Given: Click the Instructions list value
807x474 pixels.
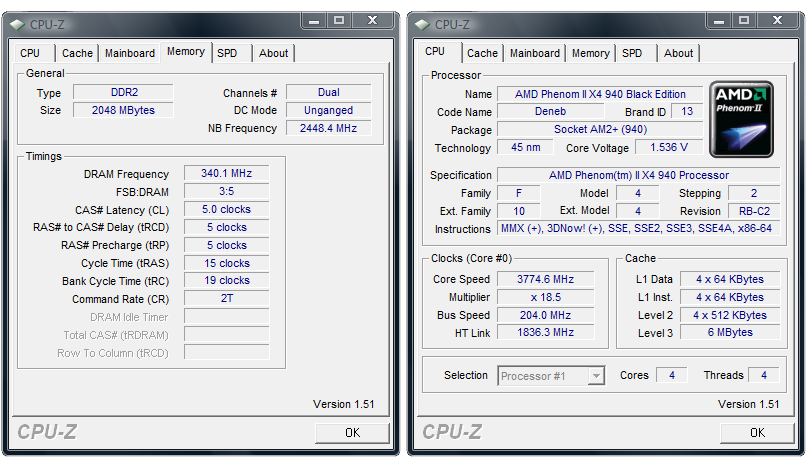Looking at the screenshot, I should (639, 229).
